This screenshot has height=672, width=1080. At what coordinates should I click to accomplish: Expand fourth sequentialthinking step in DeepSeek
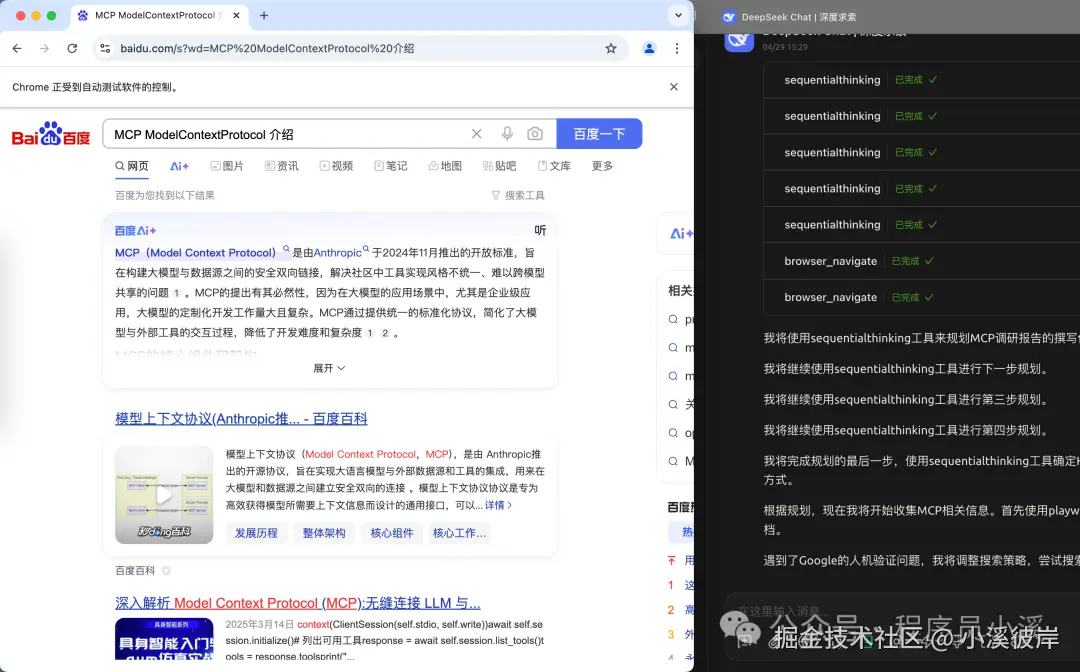click(x=922, y=189)
